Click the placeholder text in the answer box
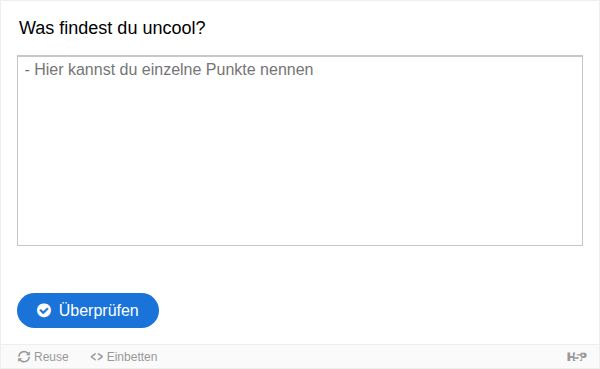 point(169,70)
